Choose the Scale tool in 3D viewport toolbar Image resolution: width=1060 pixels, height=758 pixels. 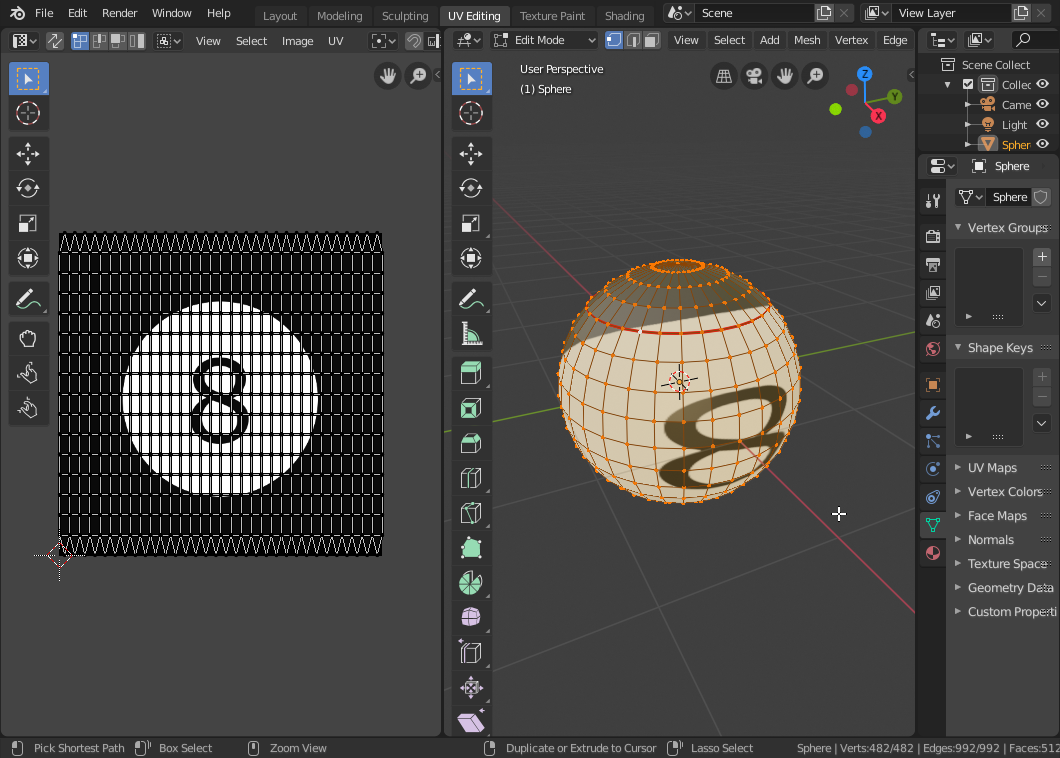[471, 223]
